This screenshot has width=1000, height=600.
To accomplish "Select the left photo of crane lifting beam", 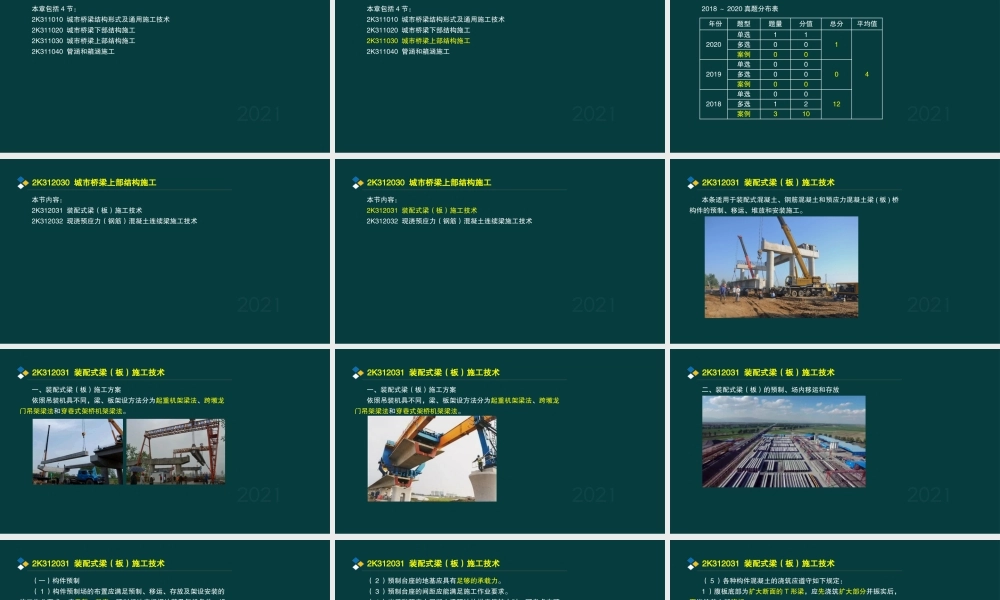I will pos(77,451).
